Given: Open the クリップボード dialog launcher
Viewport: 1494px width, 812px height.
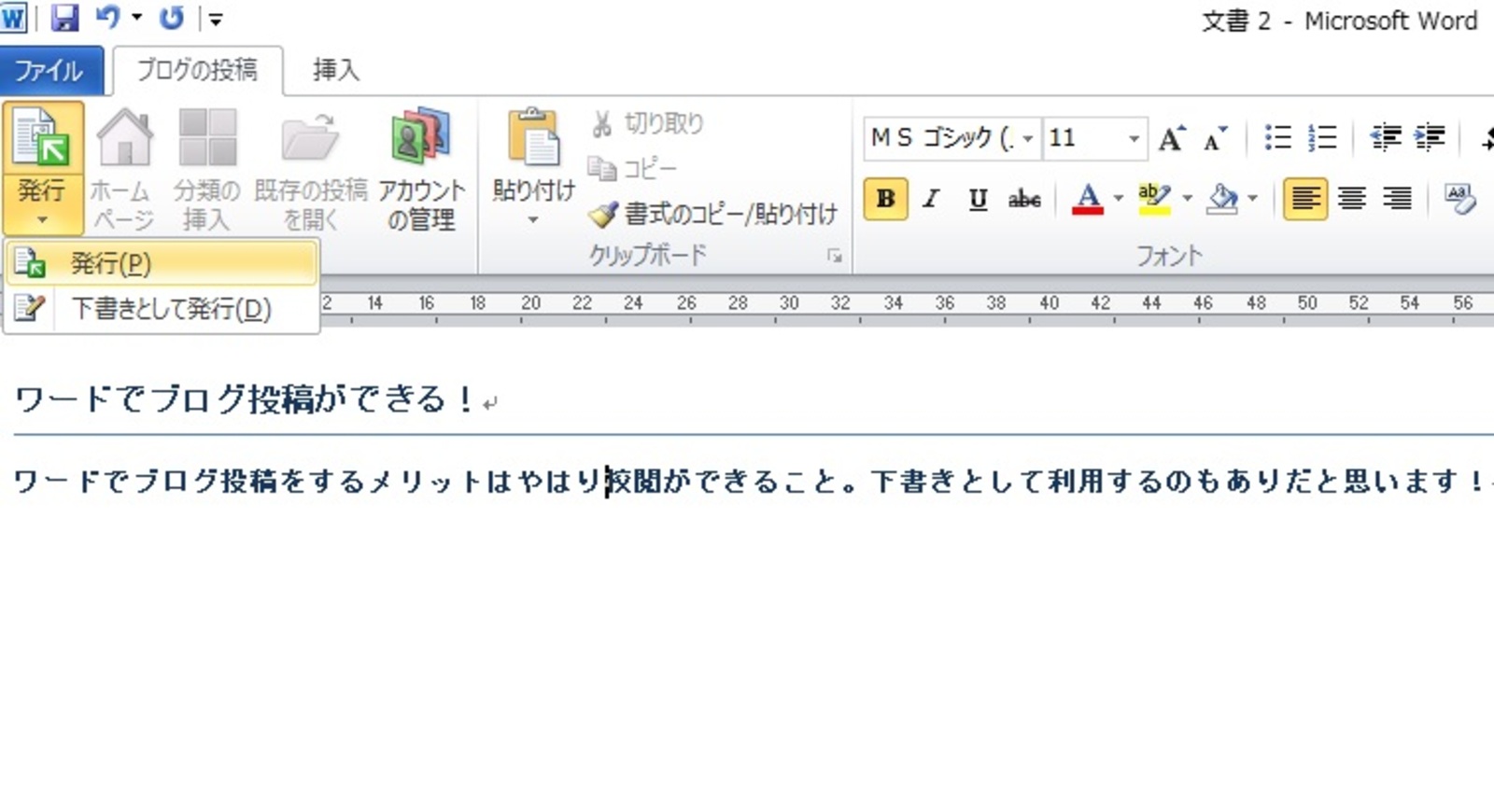Looking at the screenshot, I should [x=834, y=256].
